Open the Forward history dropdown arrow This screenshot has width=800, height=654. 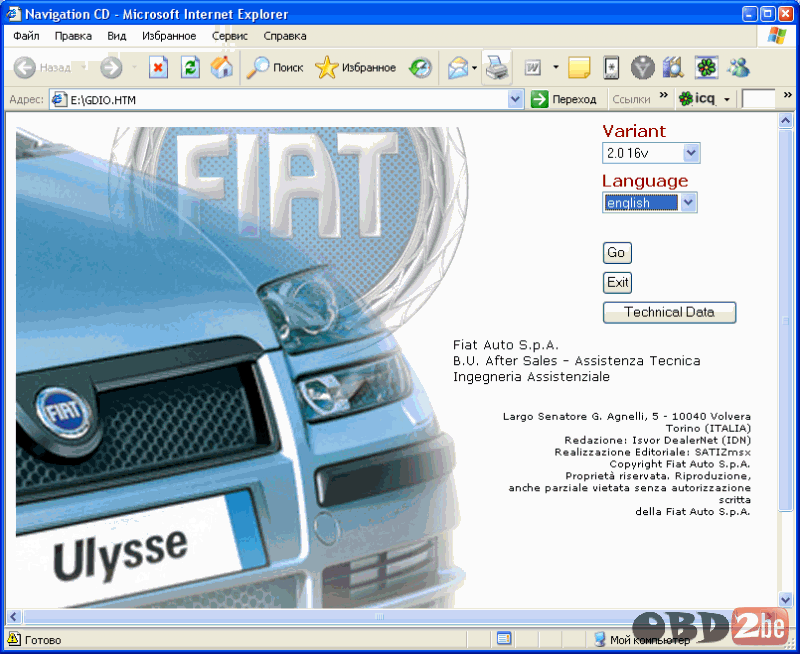click(134, 67)
